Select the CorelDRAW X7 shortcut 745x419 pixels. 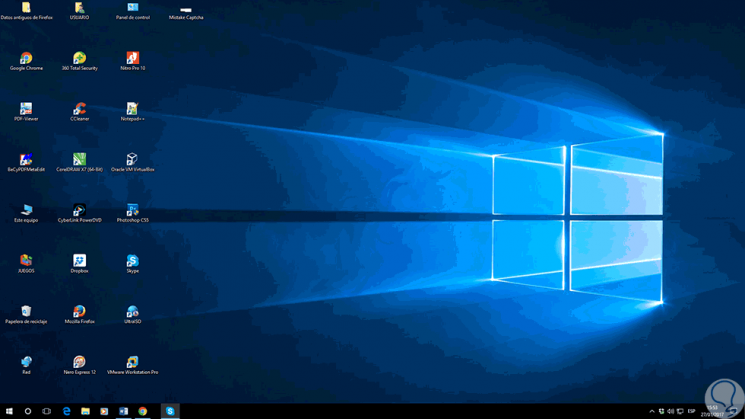pyautogui.click(x=79, y=160)
